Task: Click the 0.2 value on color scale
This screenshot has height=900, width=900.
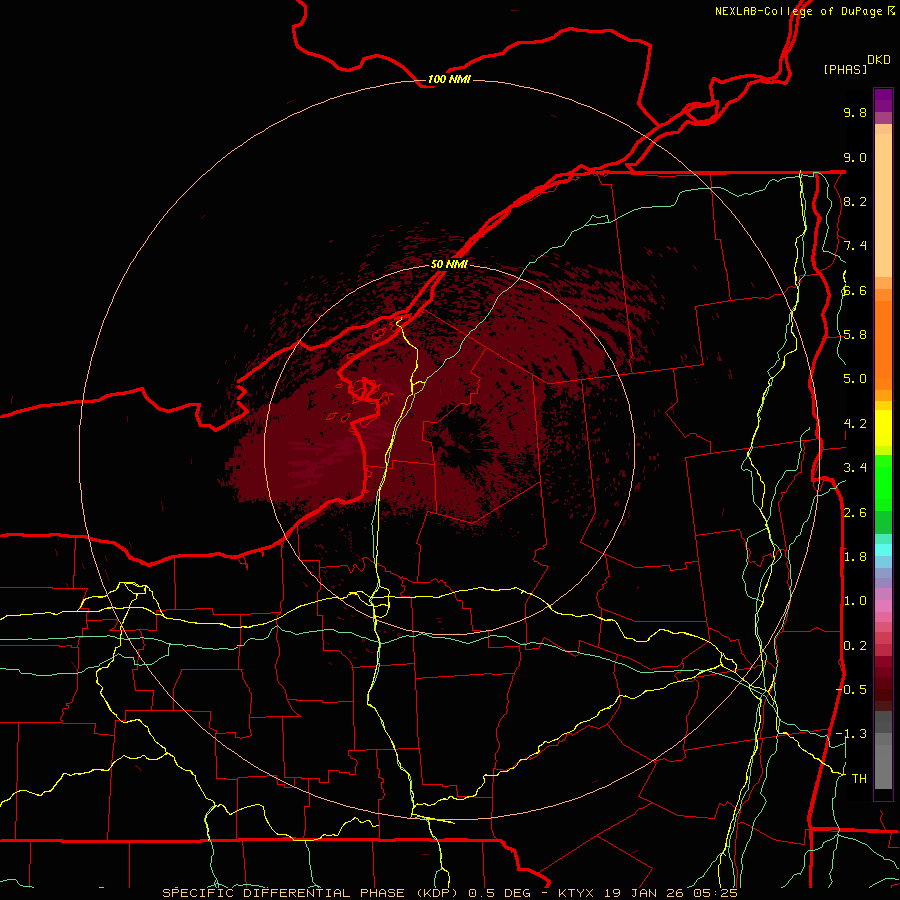Action: (855, 646)
